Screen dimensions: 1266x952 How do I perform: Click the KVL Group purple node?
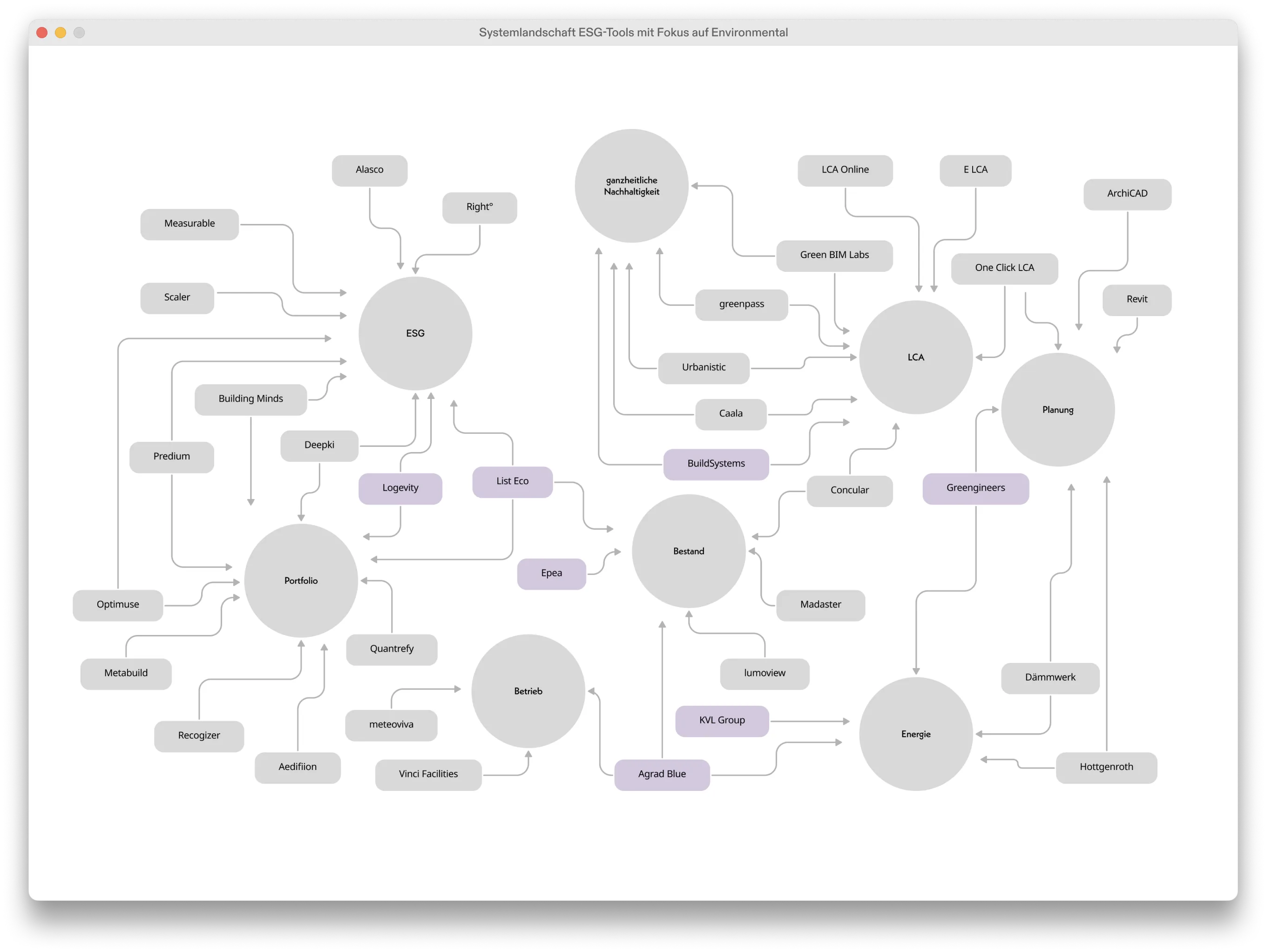click(722, 720)
